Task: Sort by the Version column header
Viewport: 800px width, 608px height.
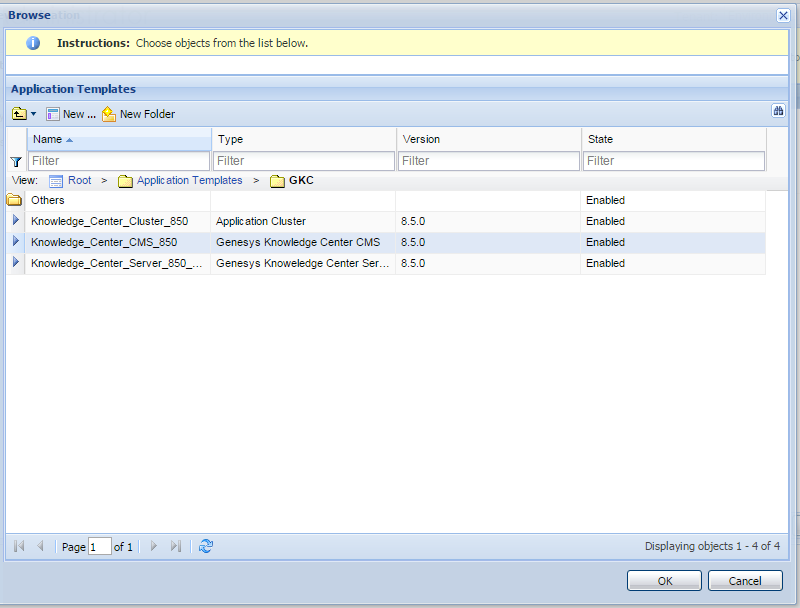Action: coord(489,139)
